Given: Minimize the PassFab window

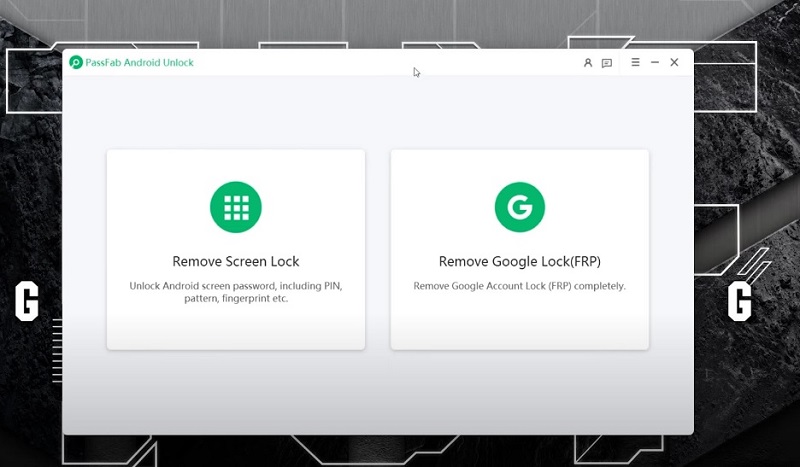Looking at the screenshot, I should point(655,62).
